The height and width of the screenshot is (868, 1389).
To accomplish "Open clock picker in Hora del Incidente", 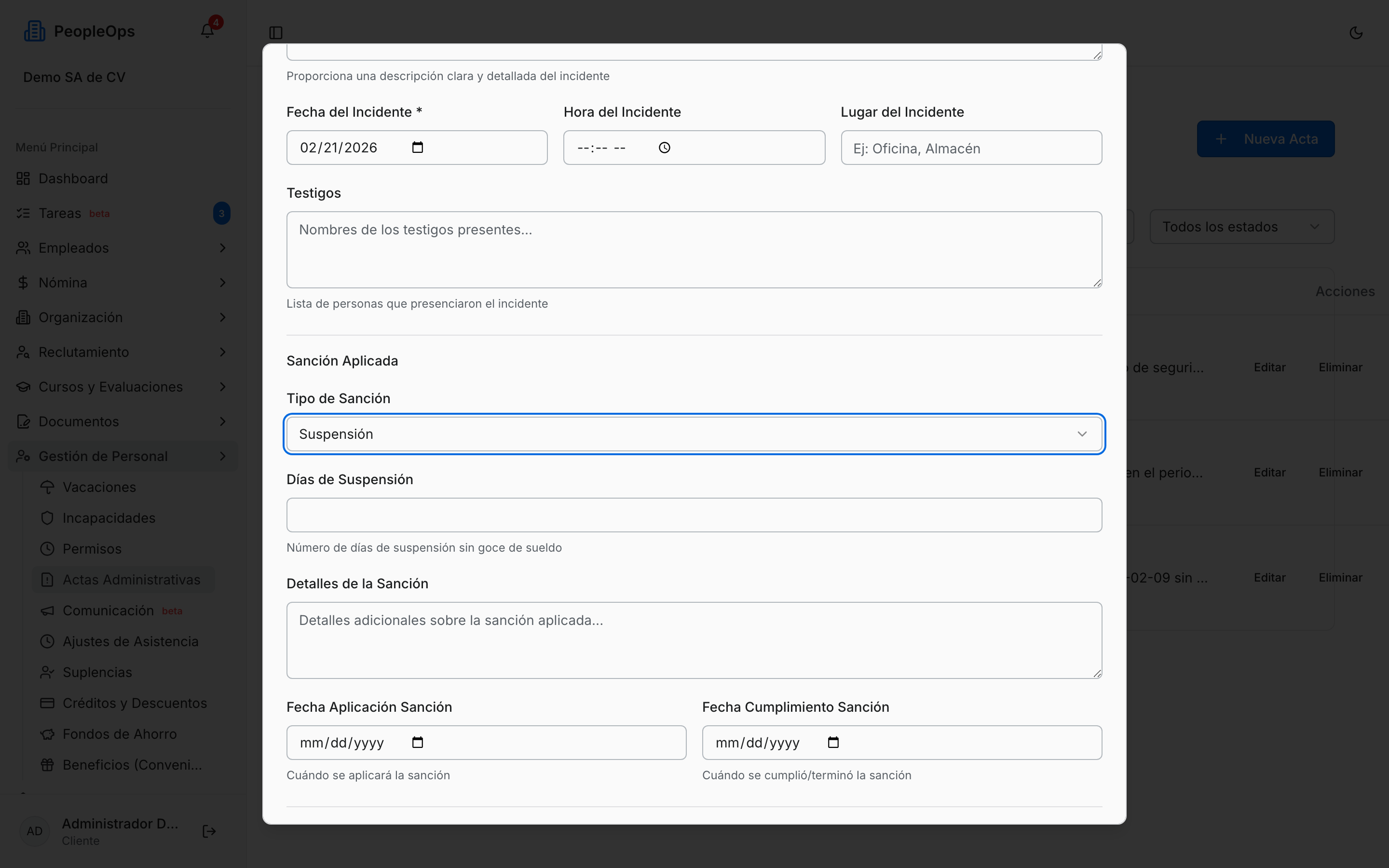I will [664, 148].
